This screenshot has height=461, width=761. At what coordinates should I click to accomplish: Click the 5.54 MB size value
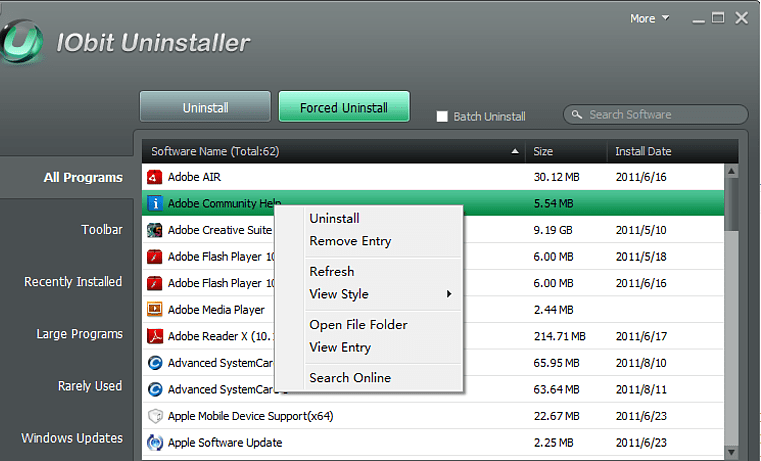[x=553, y=203]
